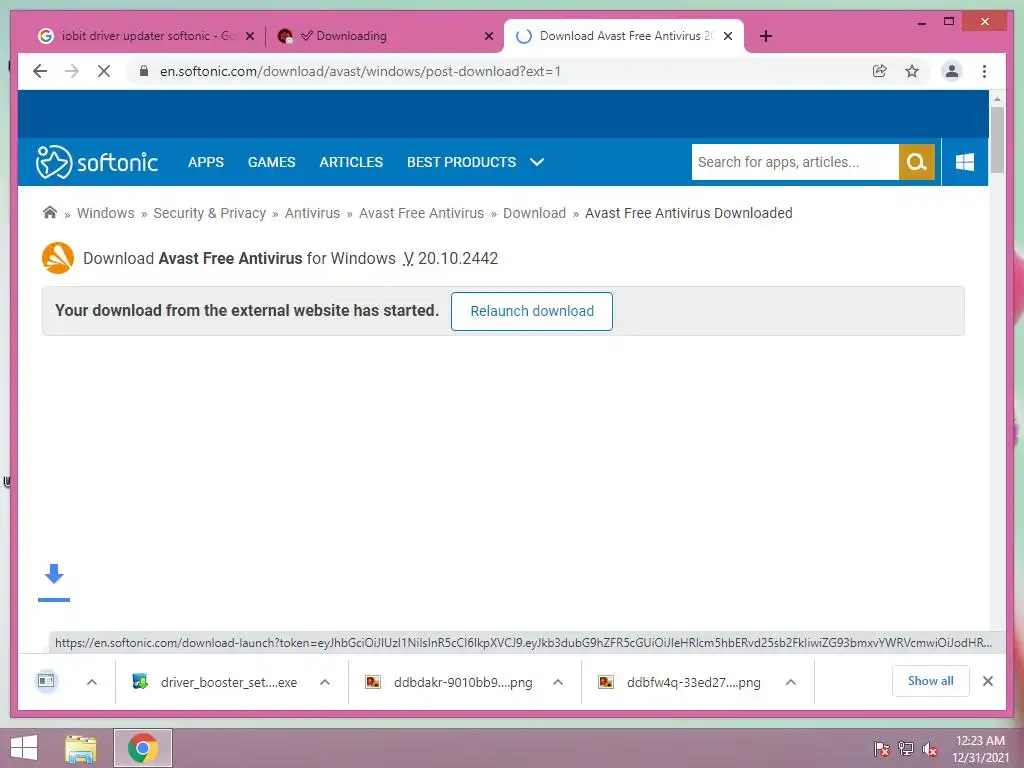Open Windows Start button
The height and width of the screenshot is (768, 1024).
pos(24,748)
